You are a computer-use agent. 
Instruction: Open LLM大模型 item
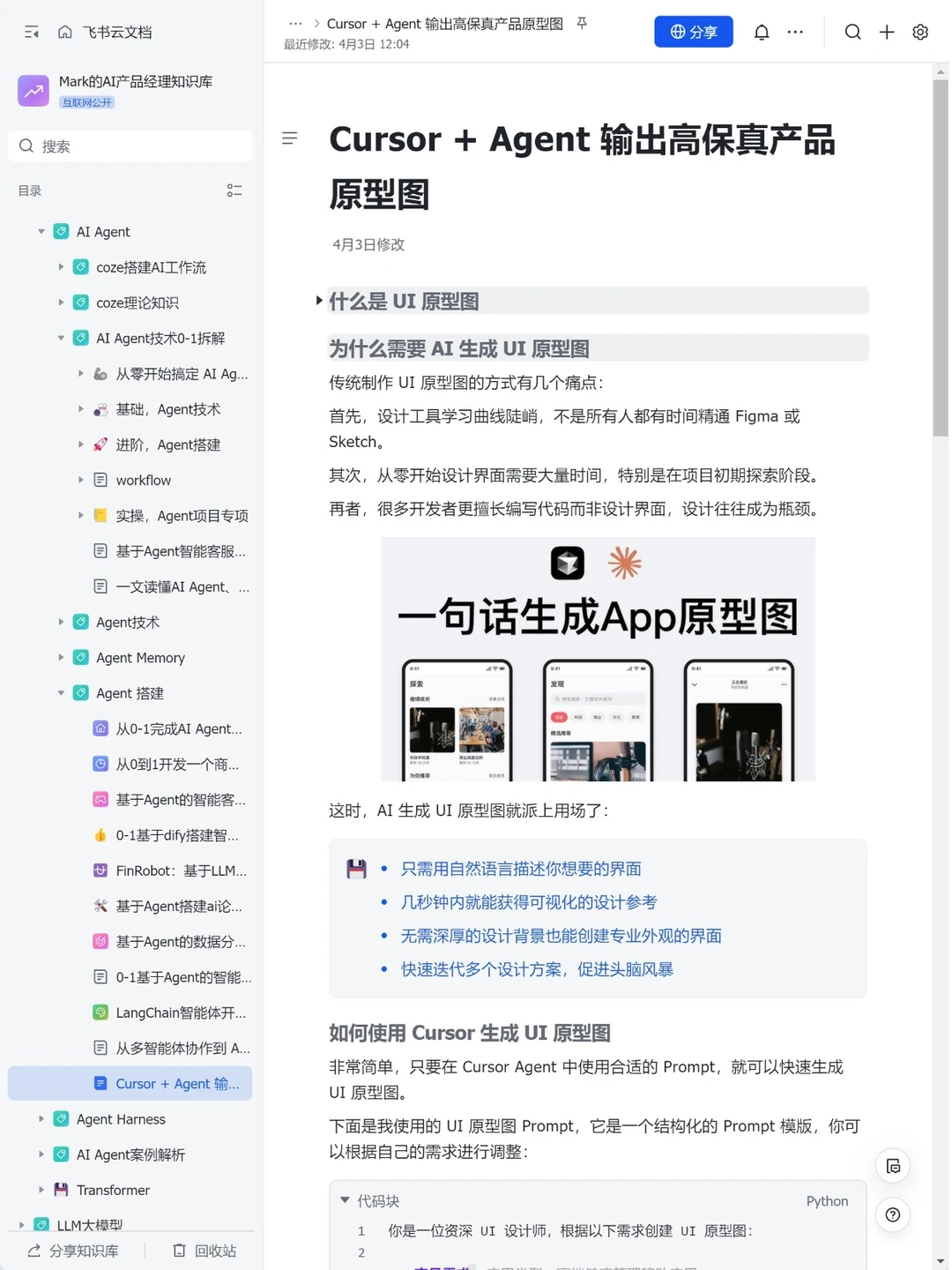(x=130, y=1224)
